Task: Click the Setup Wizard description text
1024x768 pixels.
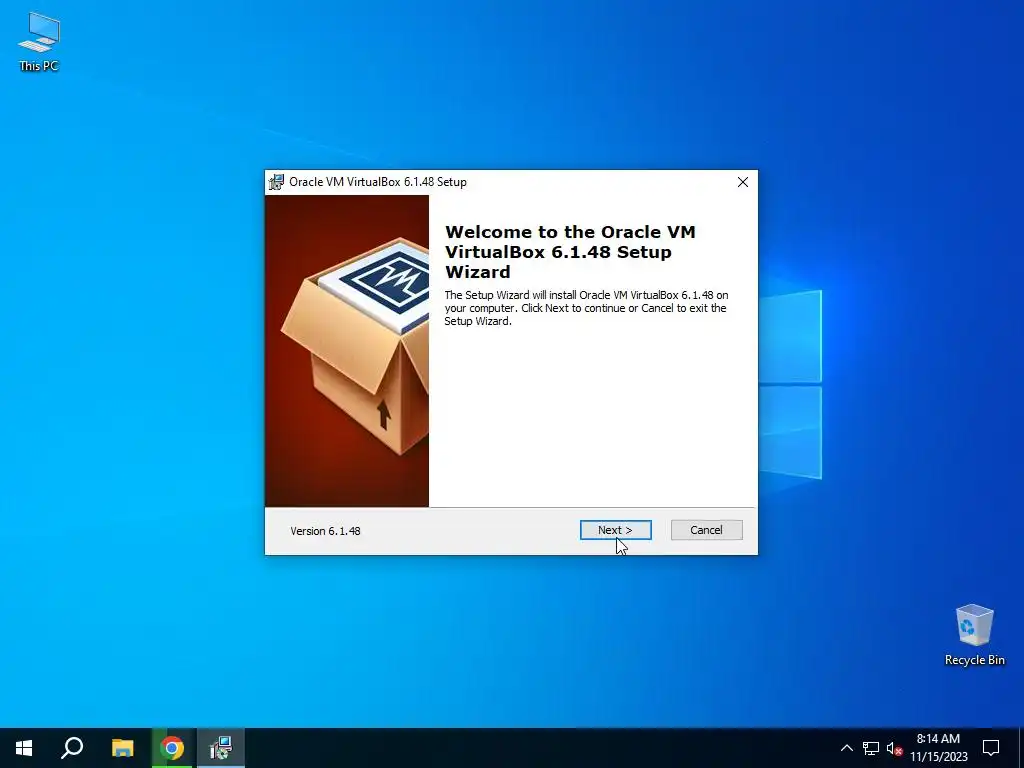Action: click(586, 308)
